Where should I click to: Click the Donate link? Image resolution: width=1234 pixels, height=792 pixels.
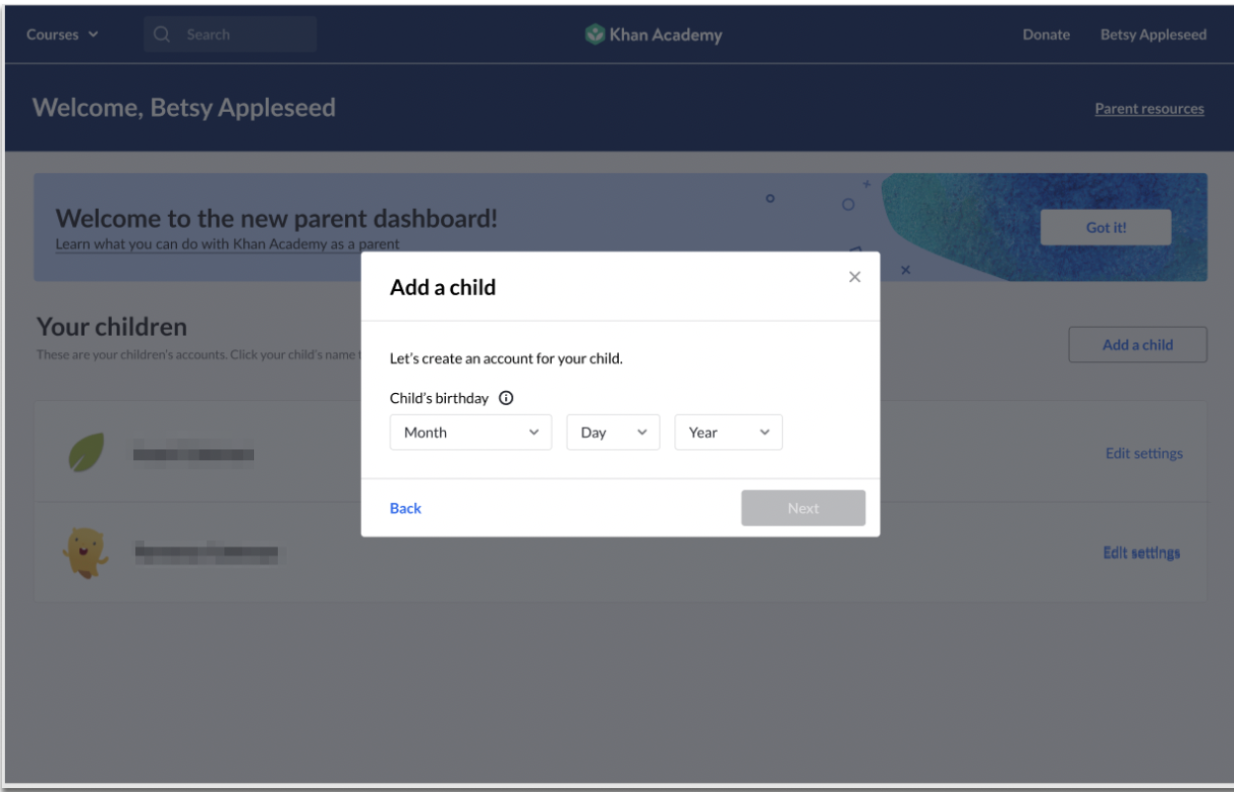click(x=1046, y=35)
